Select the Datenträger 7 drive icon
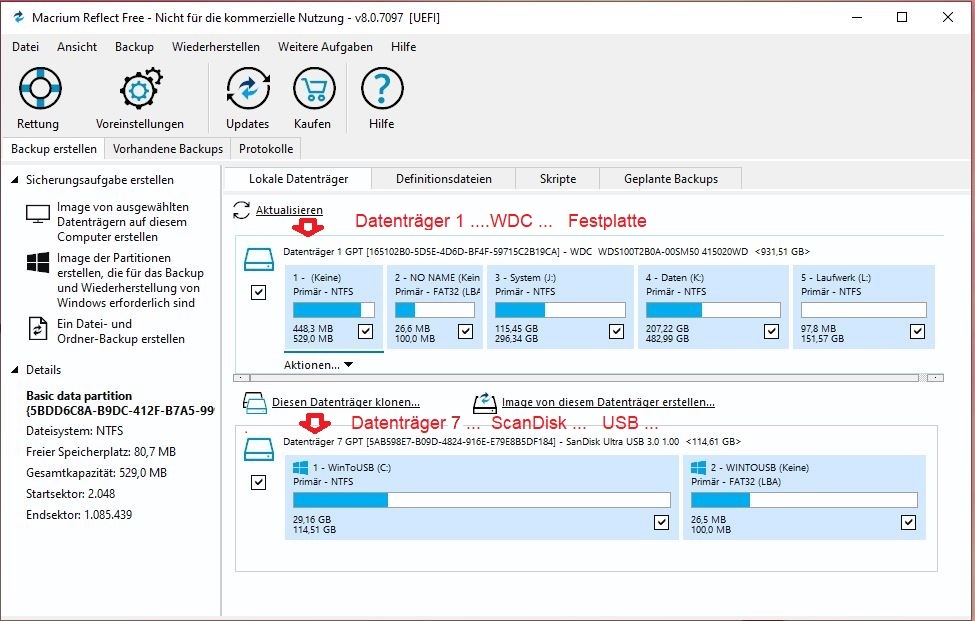Screen dimensions: 975x621 (259, 449)
